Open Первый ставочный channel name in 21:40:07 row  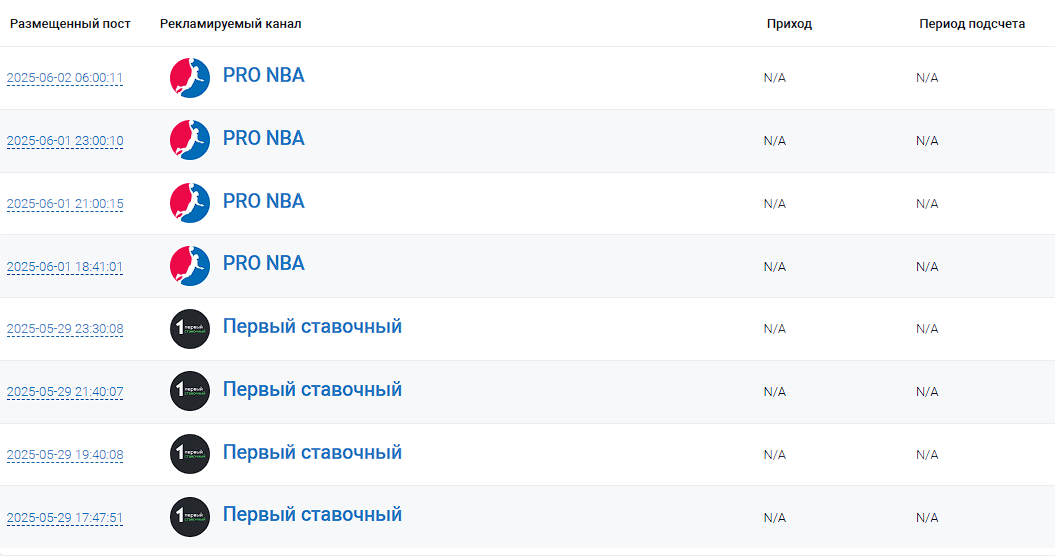[x=312, y=389]
